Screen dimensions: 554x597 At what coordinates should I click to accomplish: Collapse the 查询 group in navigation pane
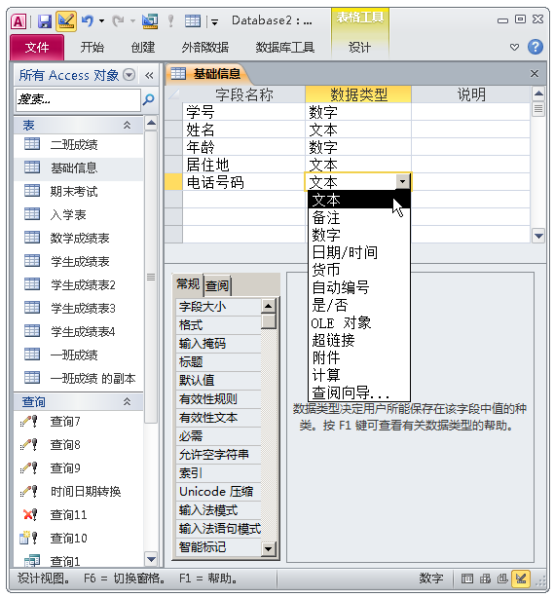(126, 401)
